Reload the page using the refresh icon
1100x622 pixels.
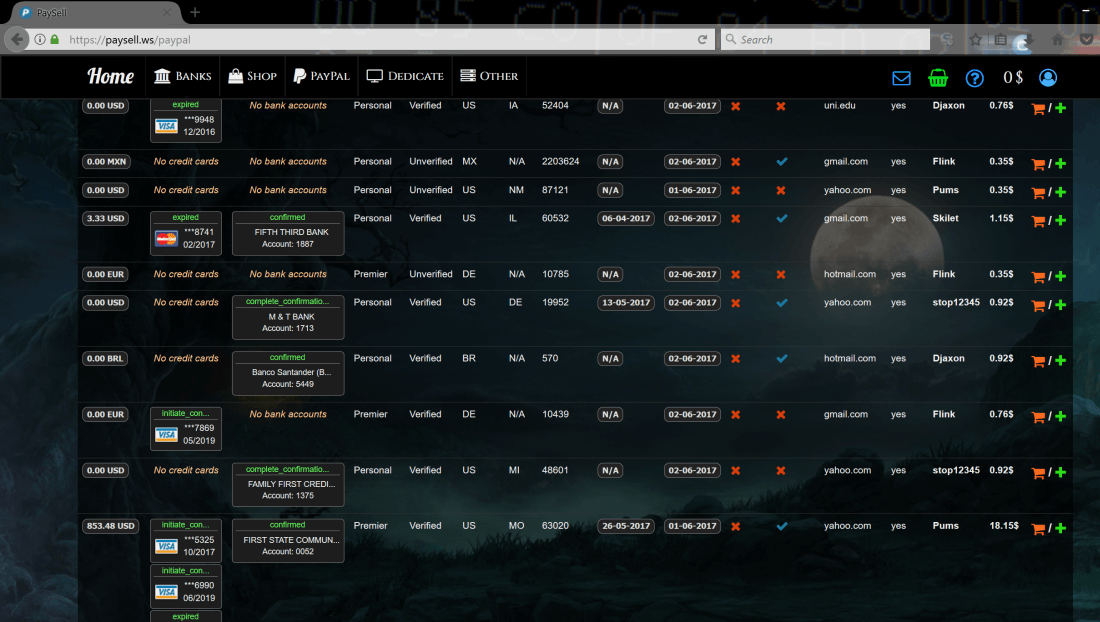(x=703, y=40)
